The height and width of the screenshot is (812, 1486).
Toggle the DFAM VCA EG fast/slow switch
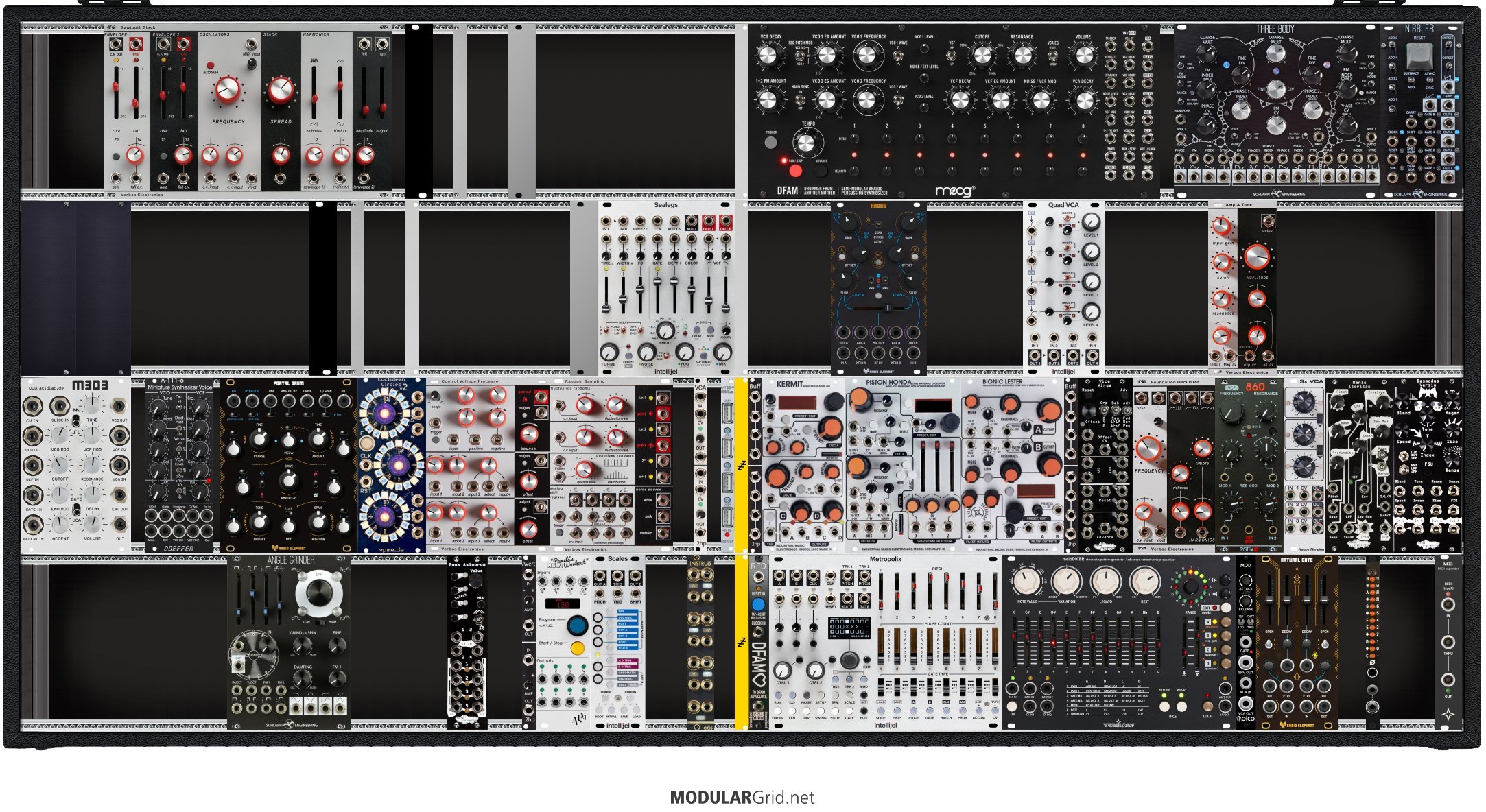(x=1053, y=57)
